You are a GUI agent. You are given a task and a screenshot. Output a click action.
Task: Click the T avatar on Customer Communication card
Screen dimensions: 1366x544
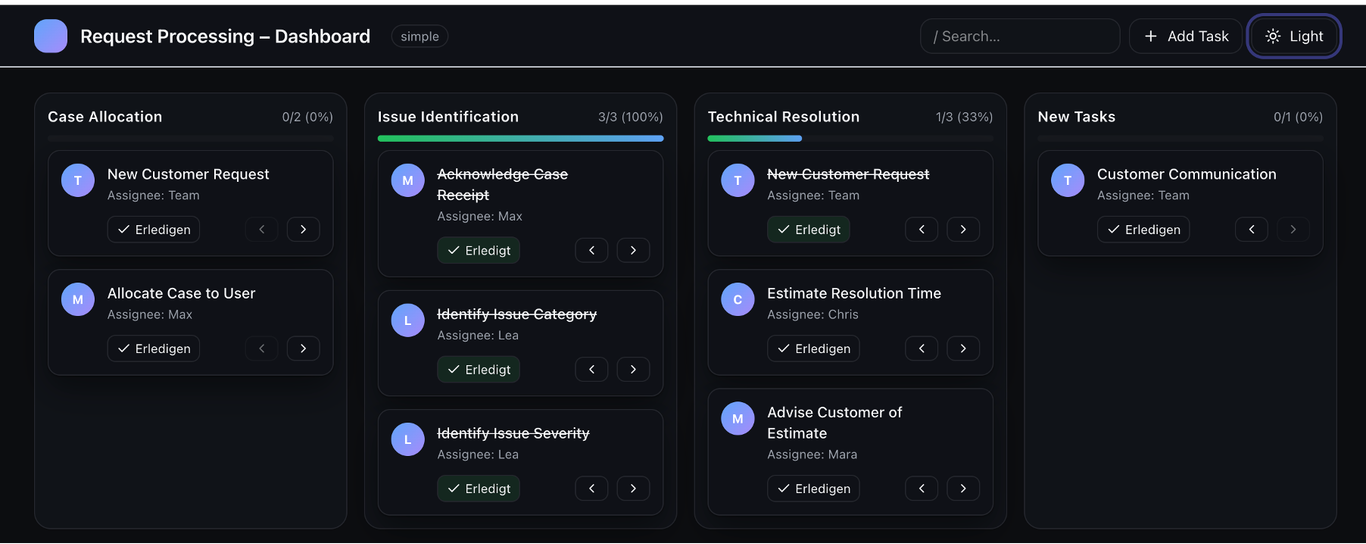point(1067,180)
